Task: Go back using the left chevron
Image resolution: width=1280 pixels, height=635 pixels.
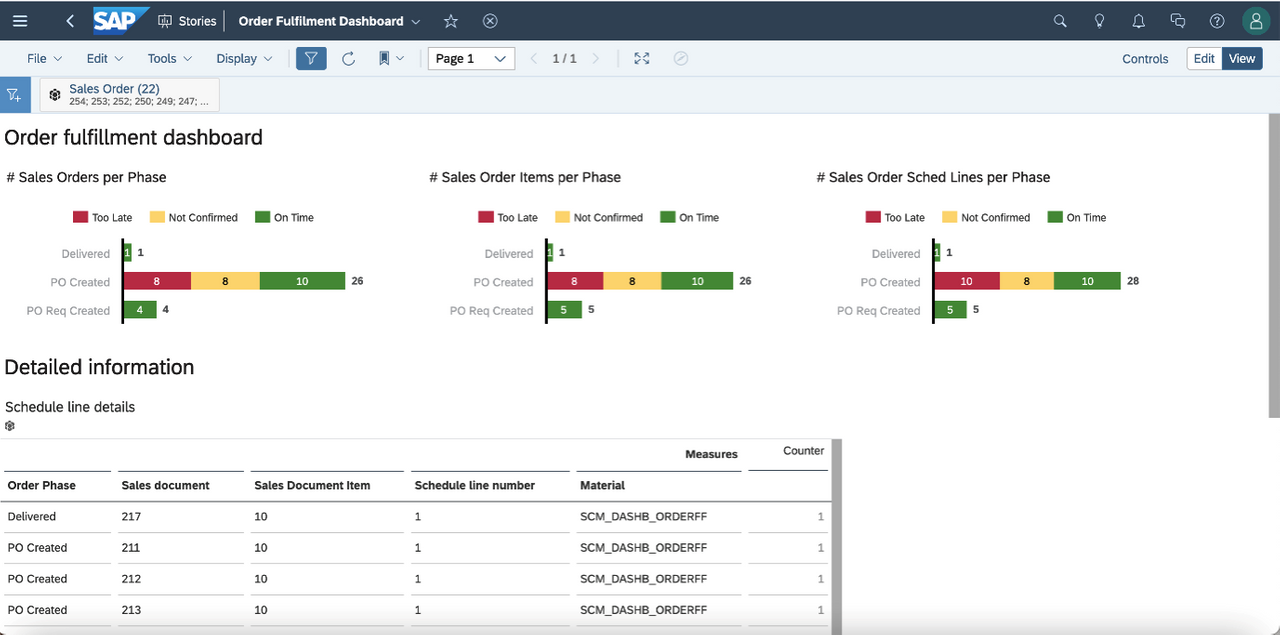Action: (x=69, y=21)
